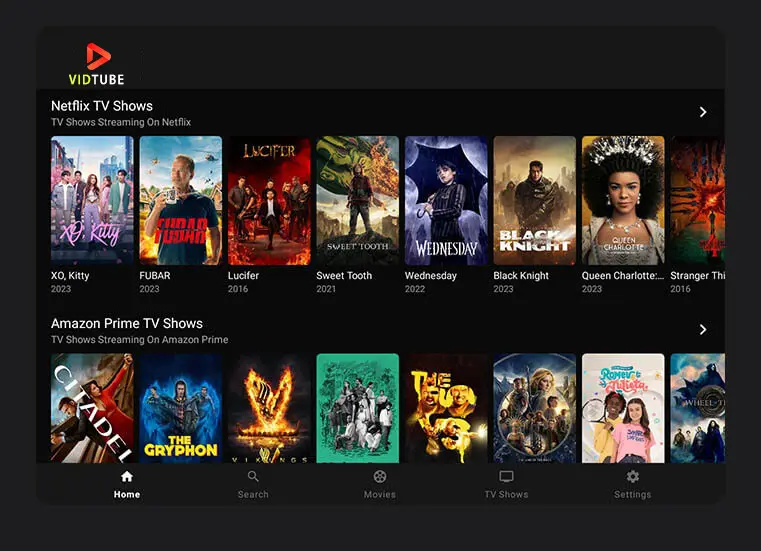Image resolution: width=761 pixels, height=551 pixels.
Task: Open the Queen Charlotte poster
Action: [623, 200]
